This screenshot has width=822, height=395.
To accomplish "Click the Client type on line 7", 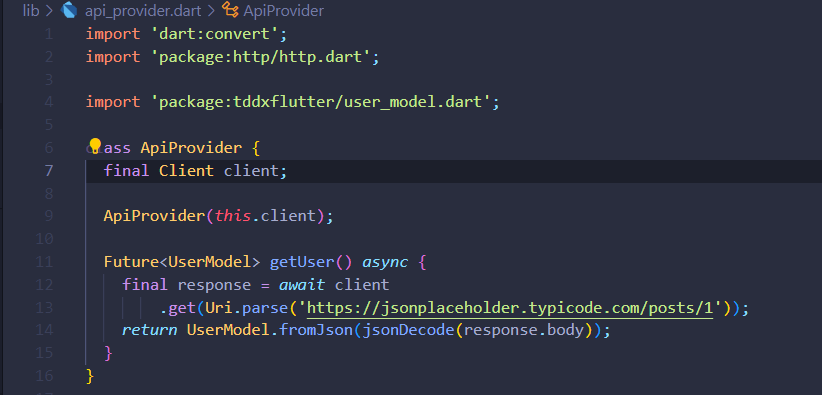I will pyautogui.click(x=187, y=170).
